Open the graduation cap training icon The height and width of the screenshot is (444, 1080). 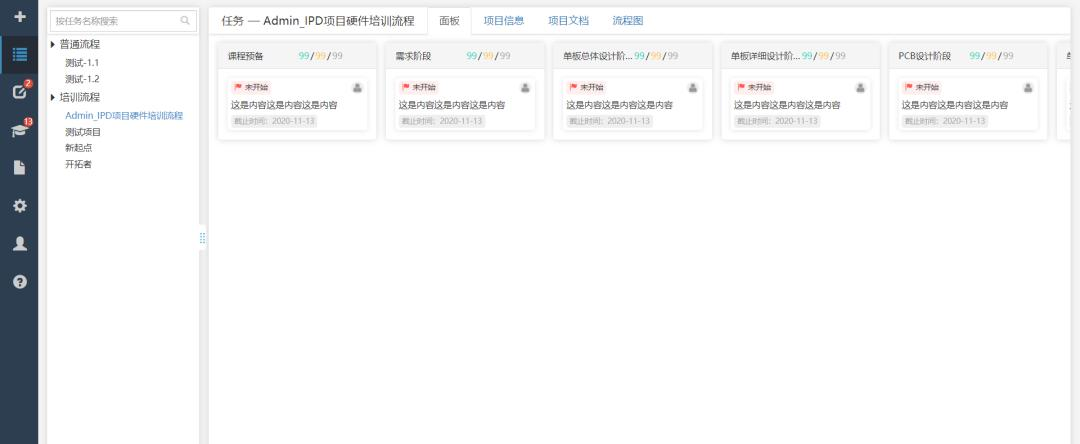click(x=19, y=130)
